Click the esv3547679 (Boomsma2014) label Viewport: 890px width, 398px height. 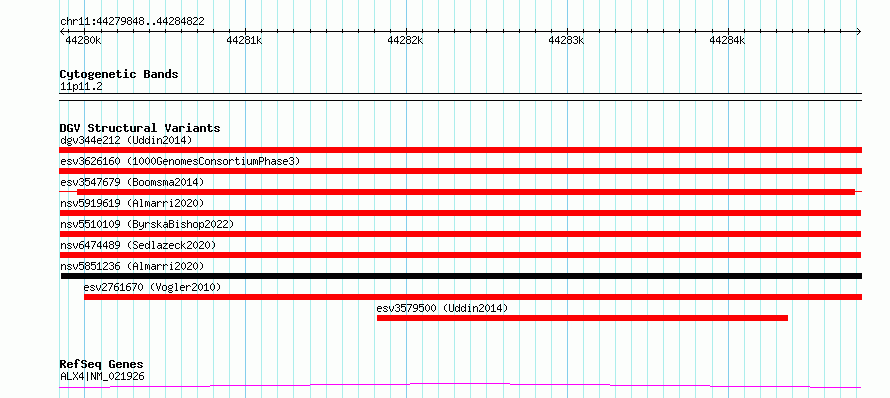tap(132, 182)
